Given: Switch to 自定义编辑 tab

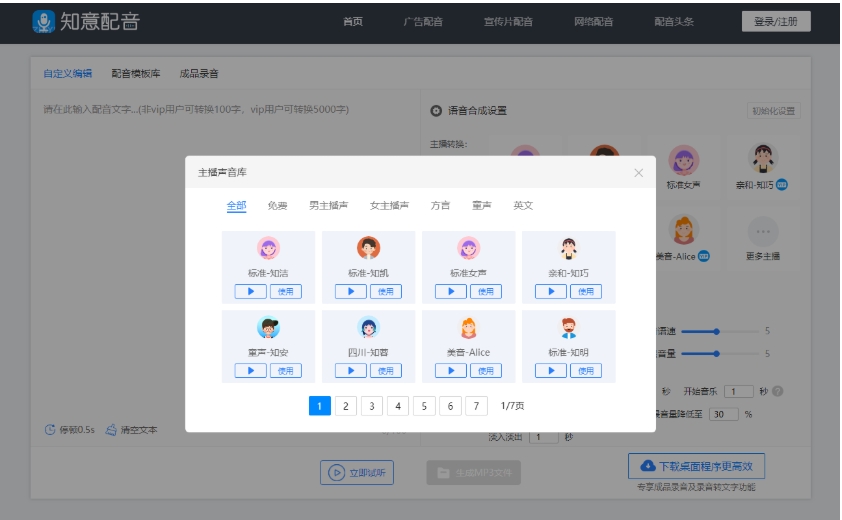Looking at the screenshot, I should coord(68,74).
